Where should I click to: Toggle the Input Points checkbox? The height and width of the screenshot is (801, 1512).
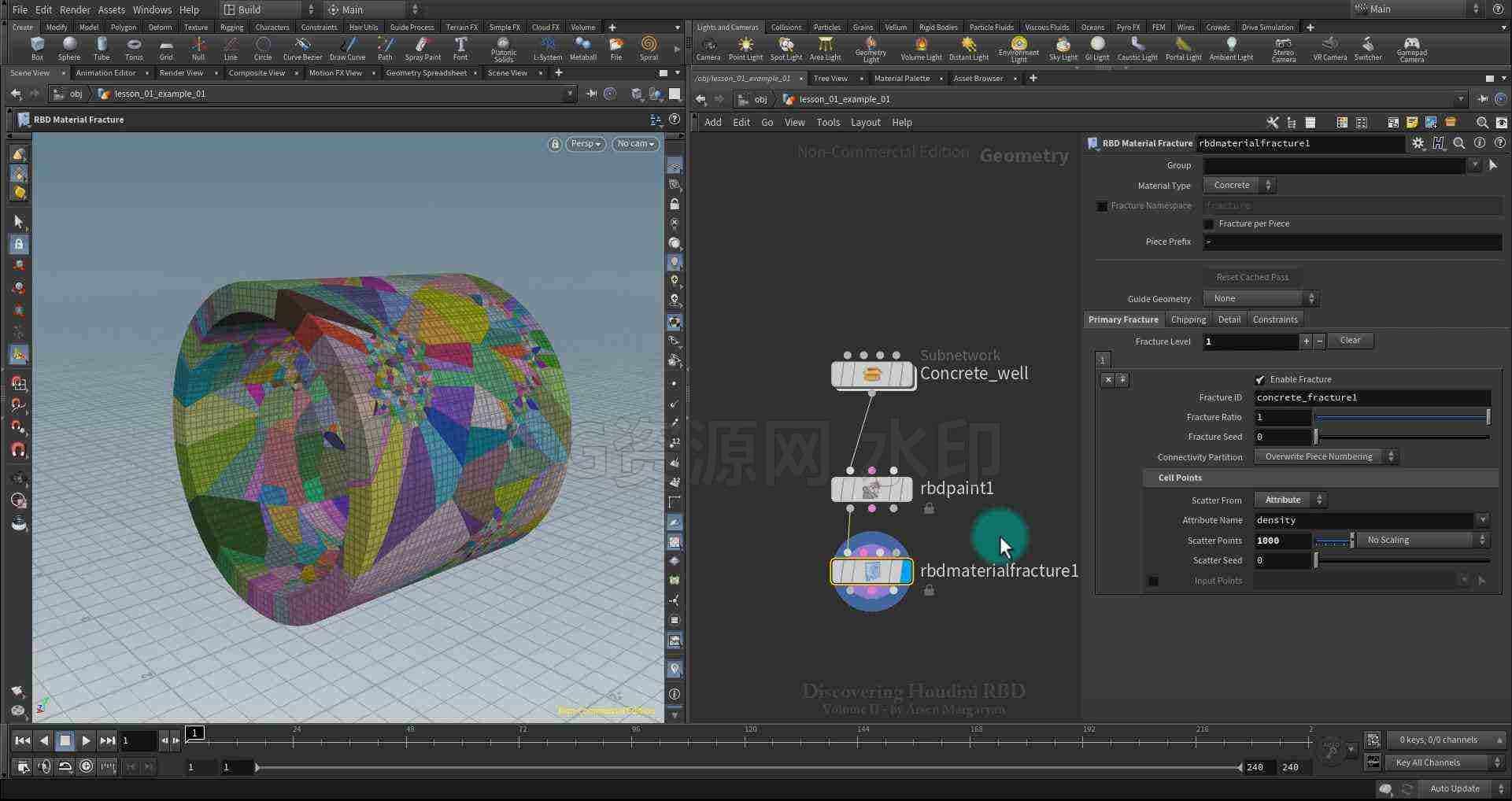click(1153, 581)
